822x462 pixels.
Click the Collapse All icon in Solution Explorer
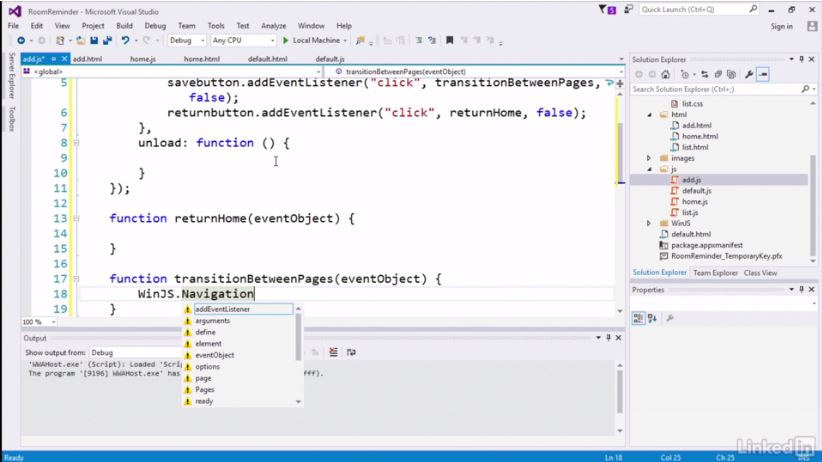[x=718, y=74]
